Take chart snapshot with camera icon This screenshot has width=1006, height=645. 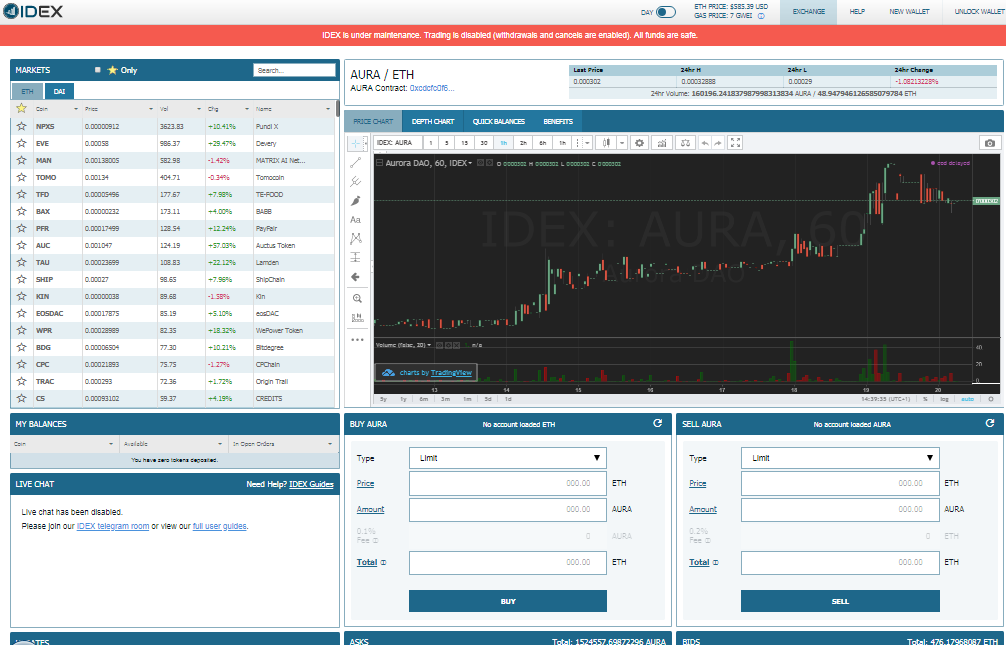click(x=990, y=142)
